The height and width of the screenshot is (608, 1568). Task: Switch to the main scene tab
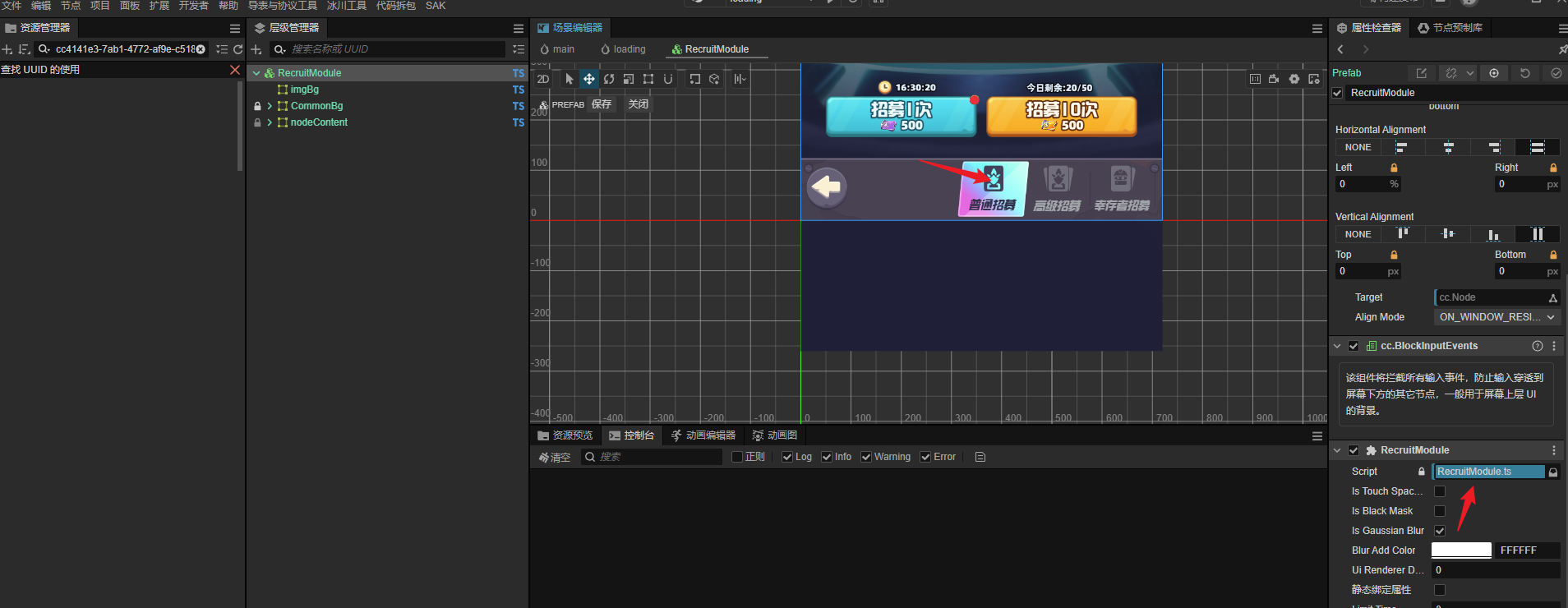(x=557, y=49)
